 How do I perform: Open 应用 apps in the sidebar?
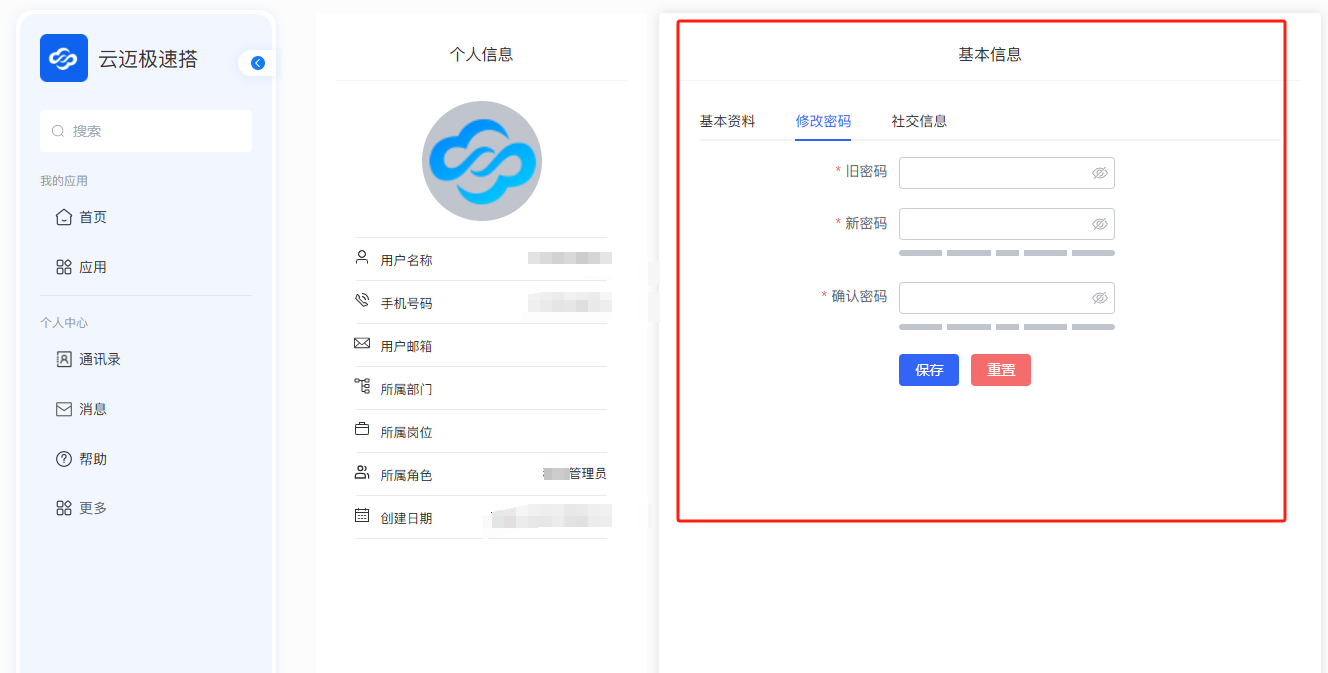(x=92, y=267)
